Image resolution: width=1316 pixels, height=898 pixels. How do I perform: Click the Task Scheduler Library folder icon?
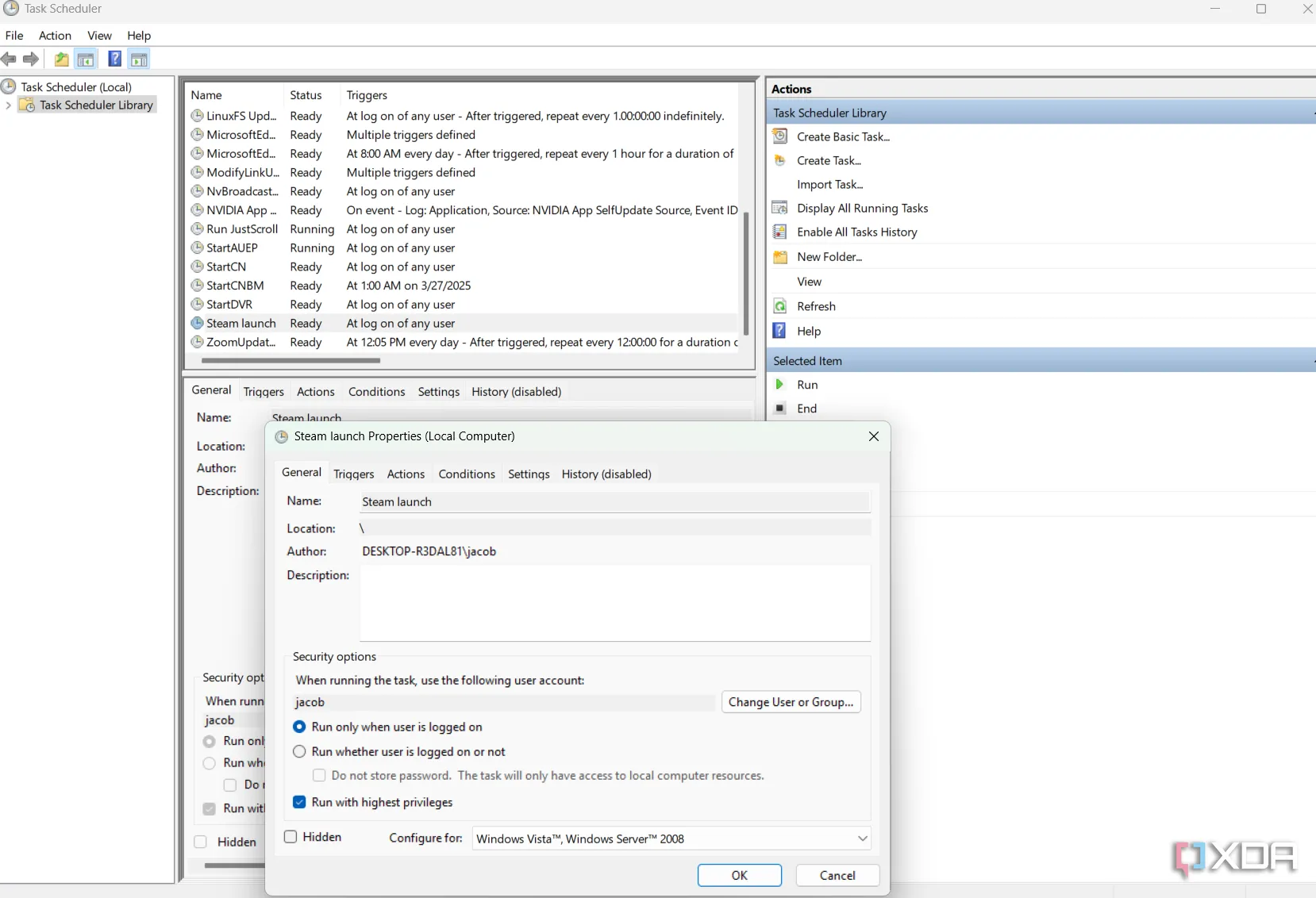[27, 105]
